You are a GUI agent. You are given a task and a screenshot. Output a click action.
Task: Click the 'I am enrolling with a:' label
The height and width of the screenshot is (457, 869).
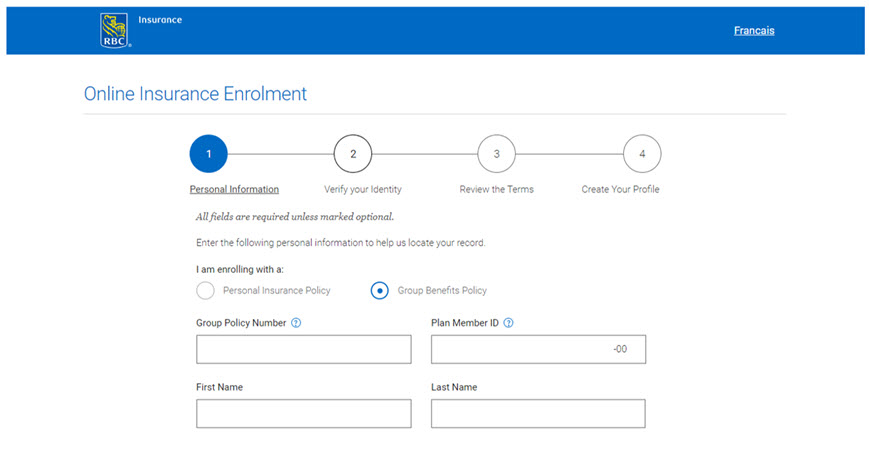click(x=239, y=270)
